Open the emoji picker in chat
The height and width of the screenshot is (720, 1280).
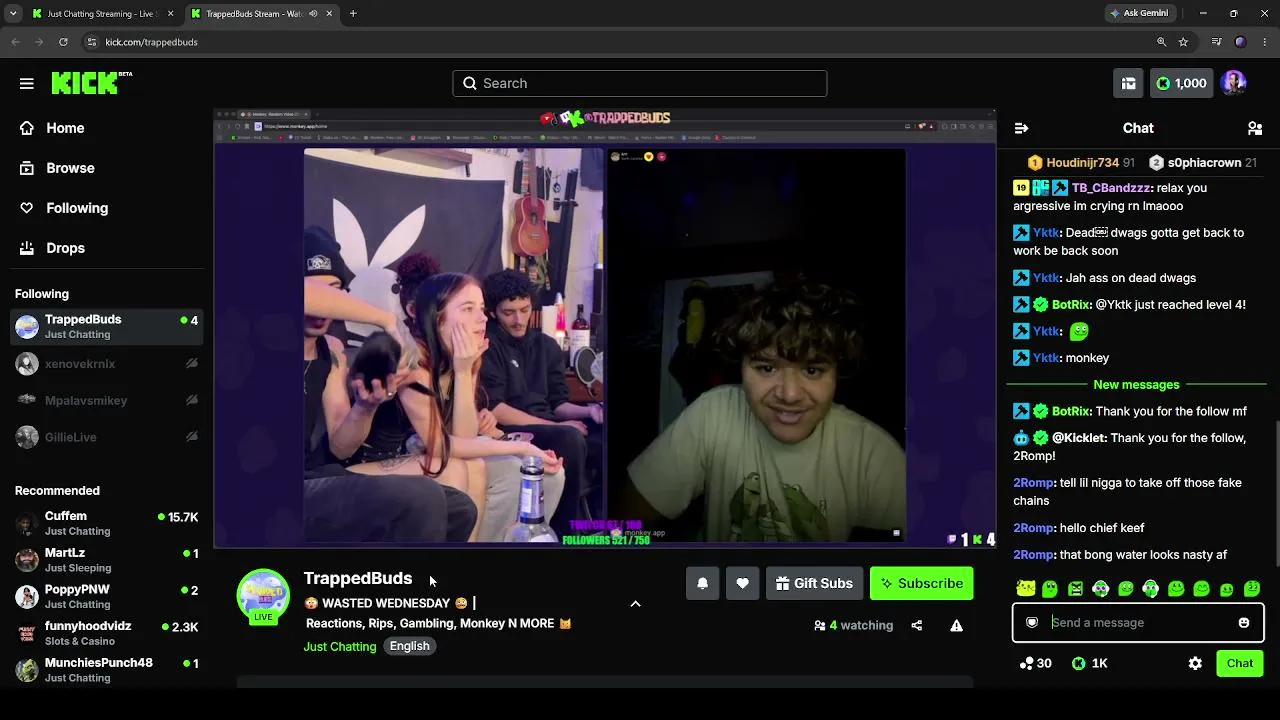pos(1244,622)
